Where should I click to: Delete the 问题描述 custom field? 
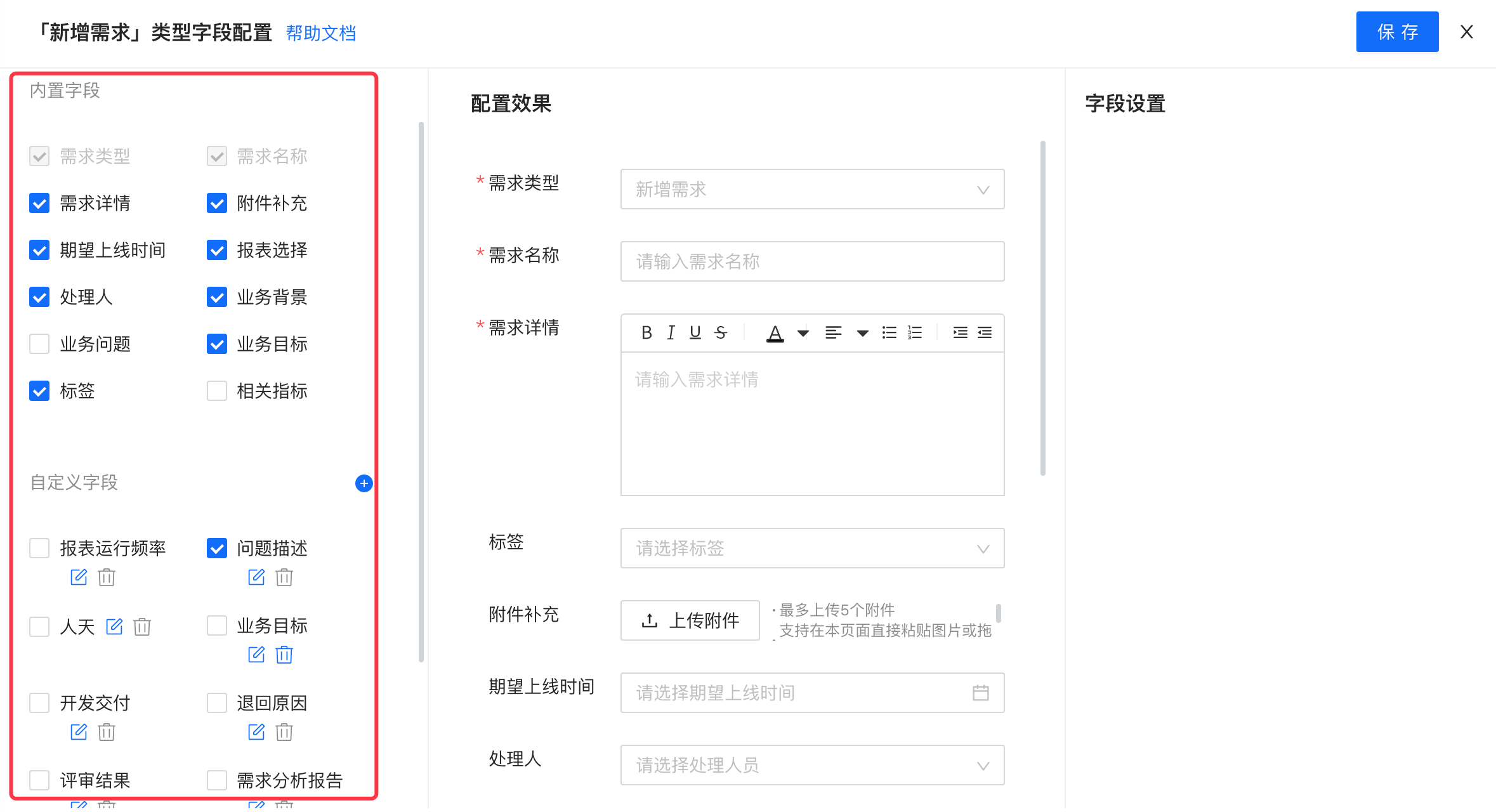tap(284, 577)
